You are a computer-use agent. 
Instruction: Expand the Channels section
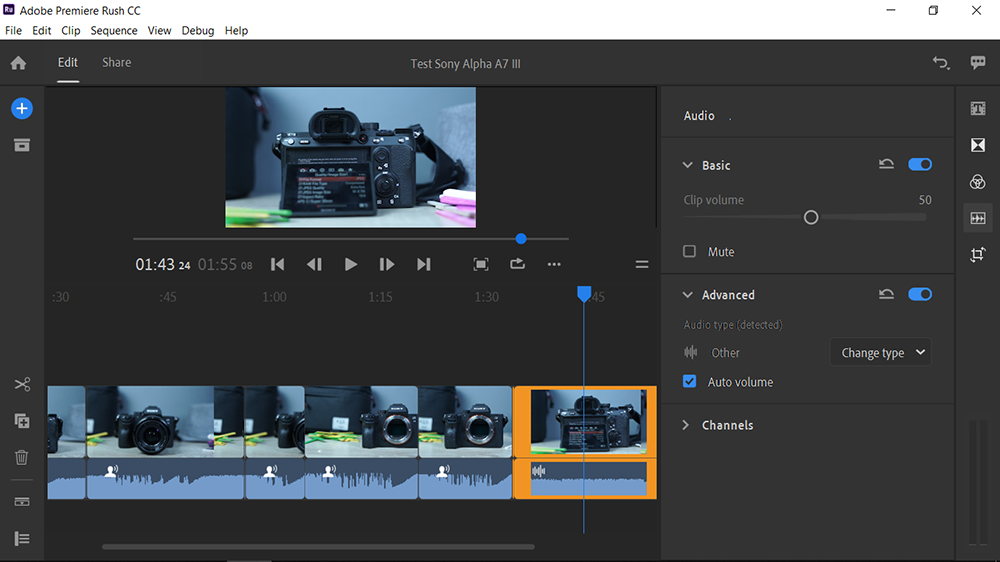(686, 425)
